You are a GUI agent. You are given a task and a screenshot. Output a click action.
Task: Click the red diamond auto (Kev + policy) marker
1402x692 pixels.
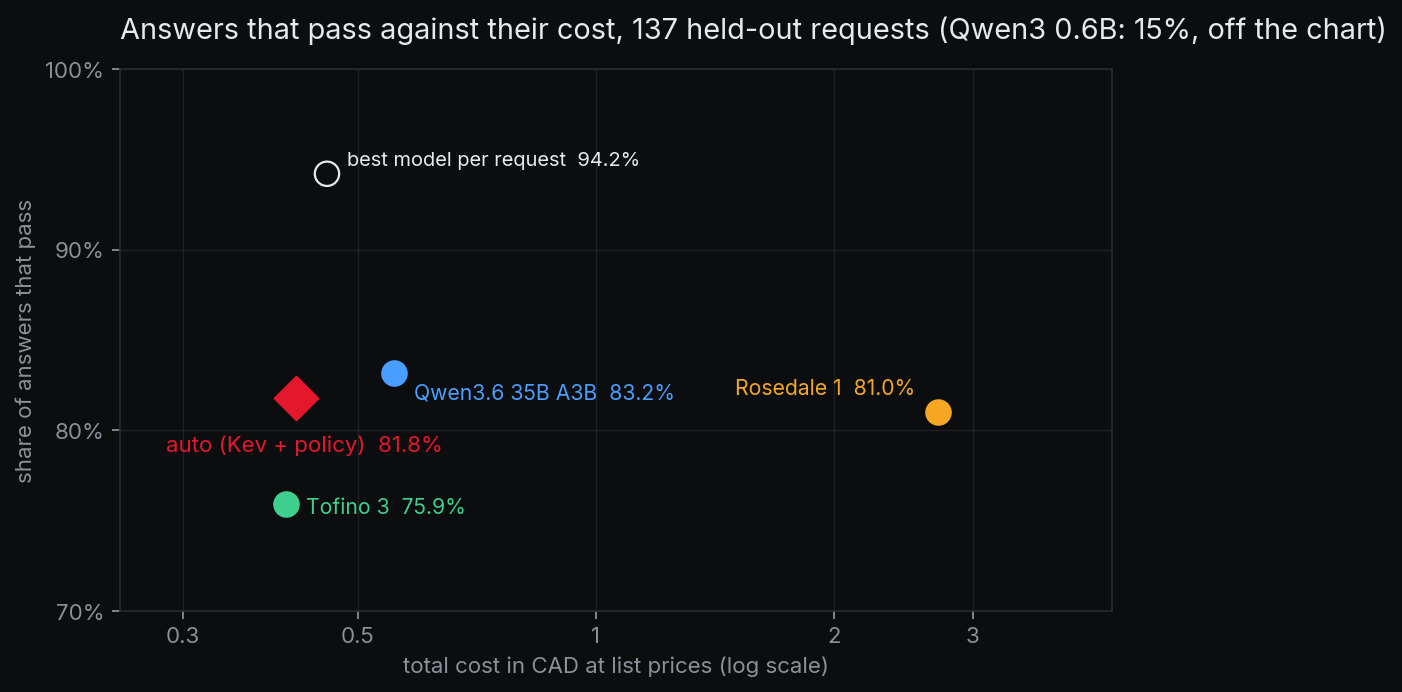click(296, 398)
